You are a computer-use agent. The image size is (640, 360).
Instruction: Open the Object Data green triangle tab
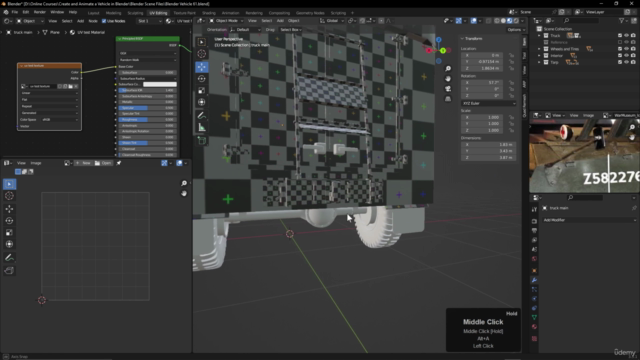coord(534,317)
